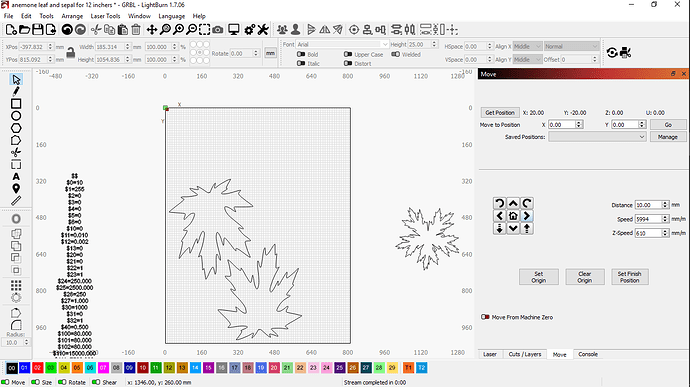Click the Flip Horizontal icon

(325, 29)
